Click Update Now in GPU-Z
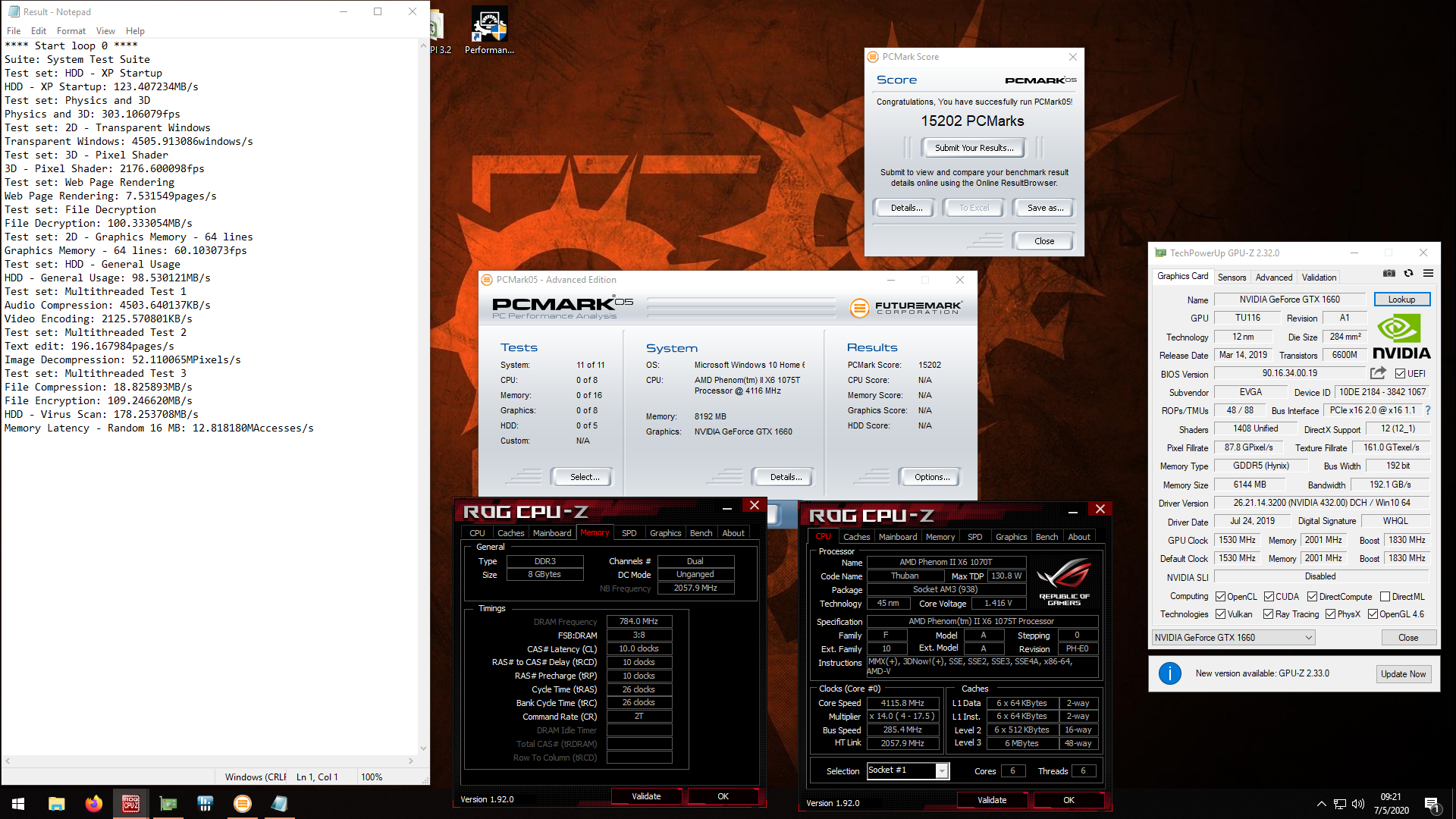The height and width of the screenshot is (819, 1456). point(1403,674)
